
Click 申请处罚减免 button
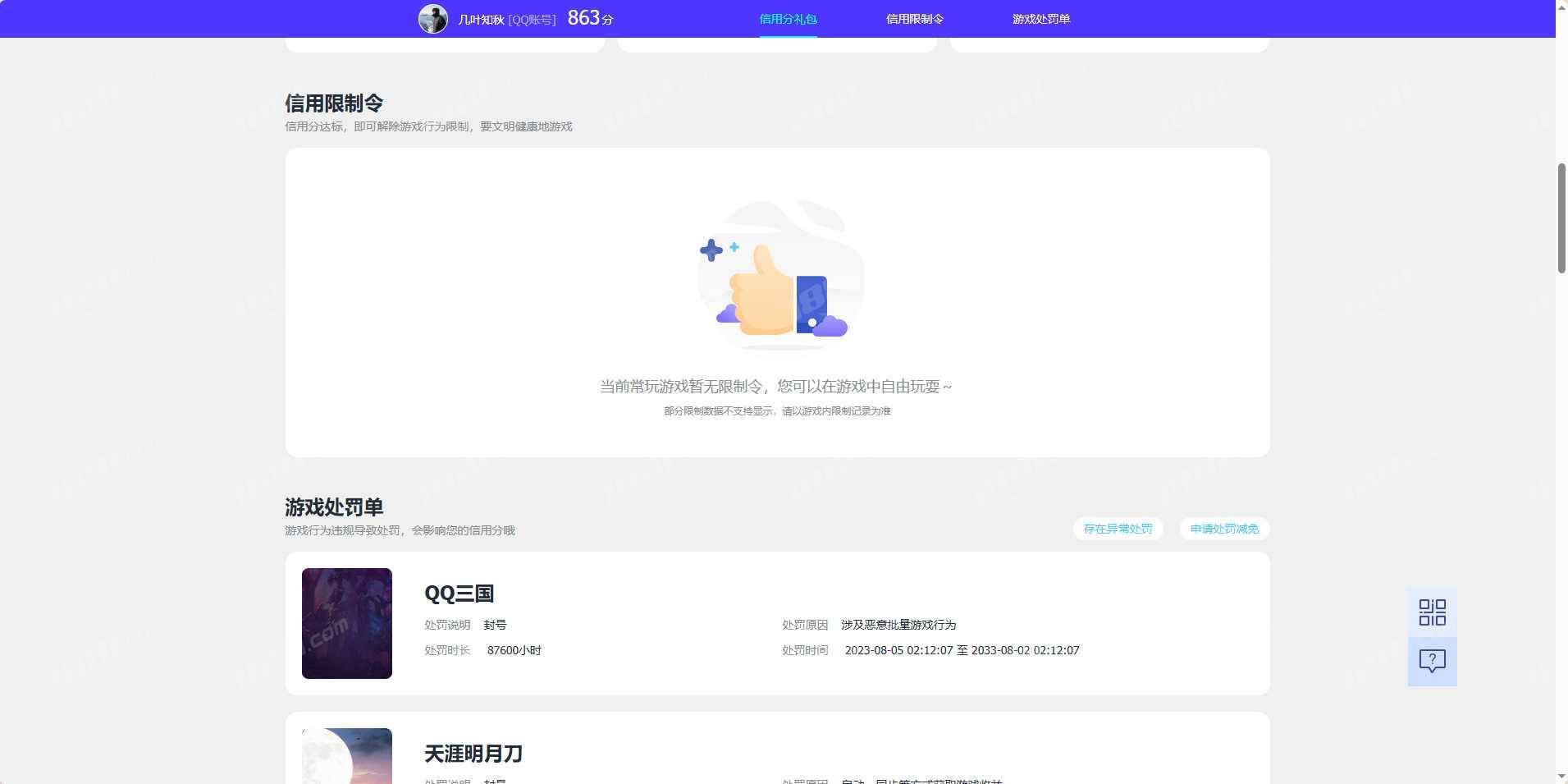point(1224,529)
